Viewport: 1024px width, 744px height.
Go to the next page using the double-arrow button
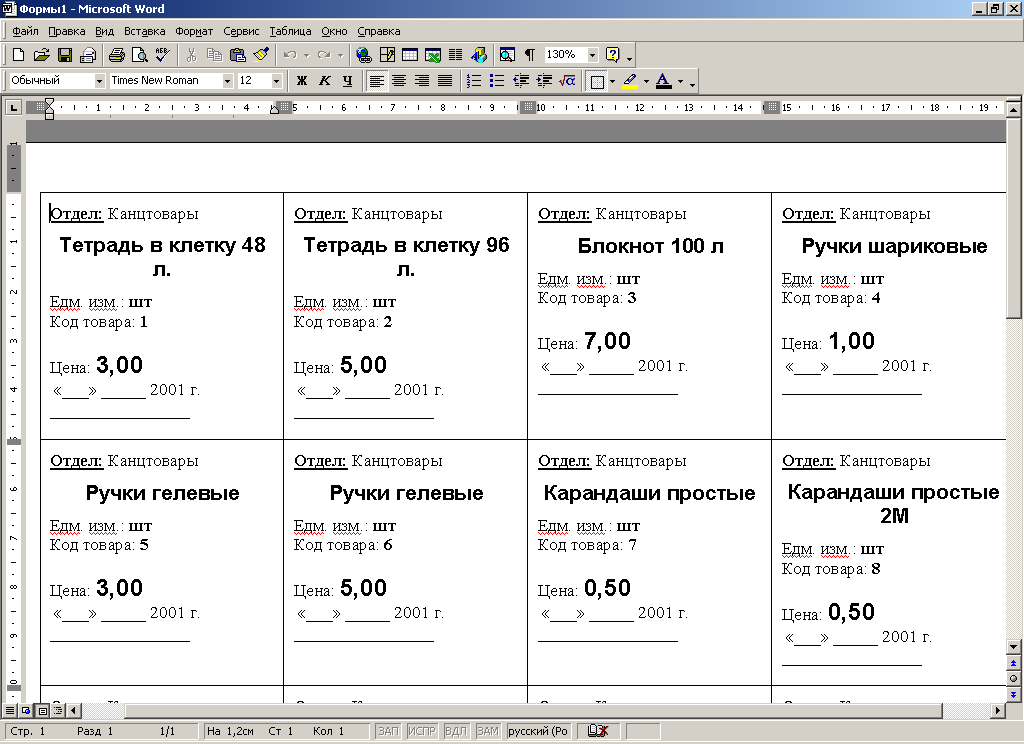click(x=1013, y=694)
